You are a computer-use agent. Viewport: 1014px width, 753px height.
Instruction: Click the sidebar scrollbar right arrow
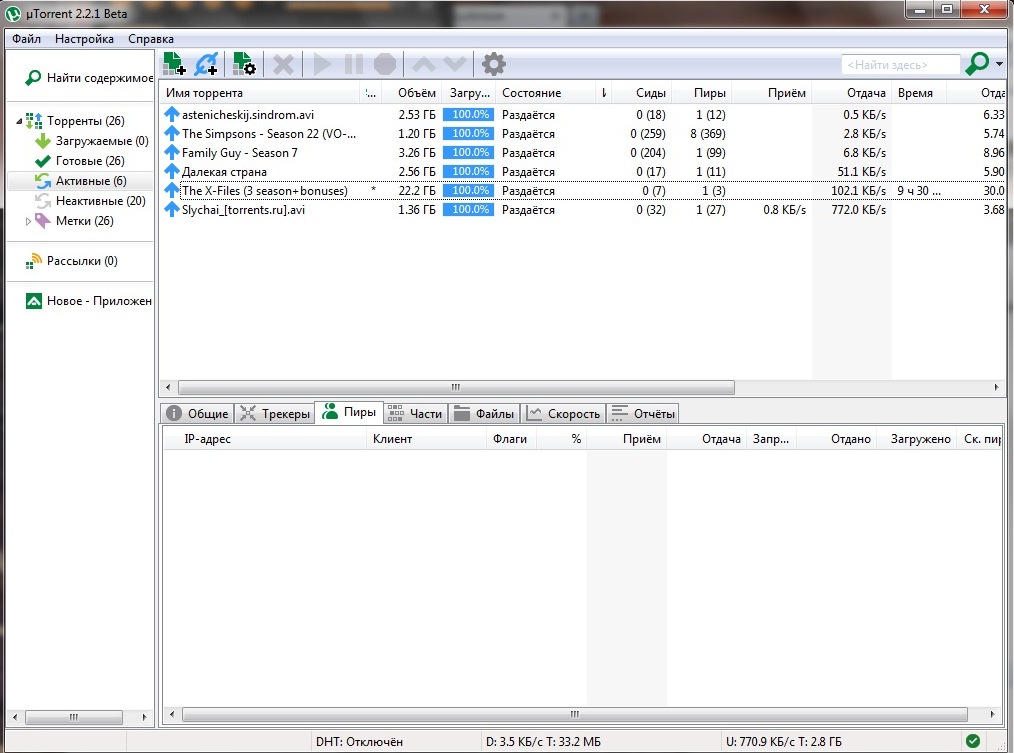tap(144, 717)
